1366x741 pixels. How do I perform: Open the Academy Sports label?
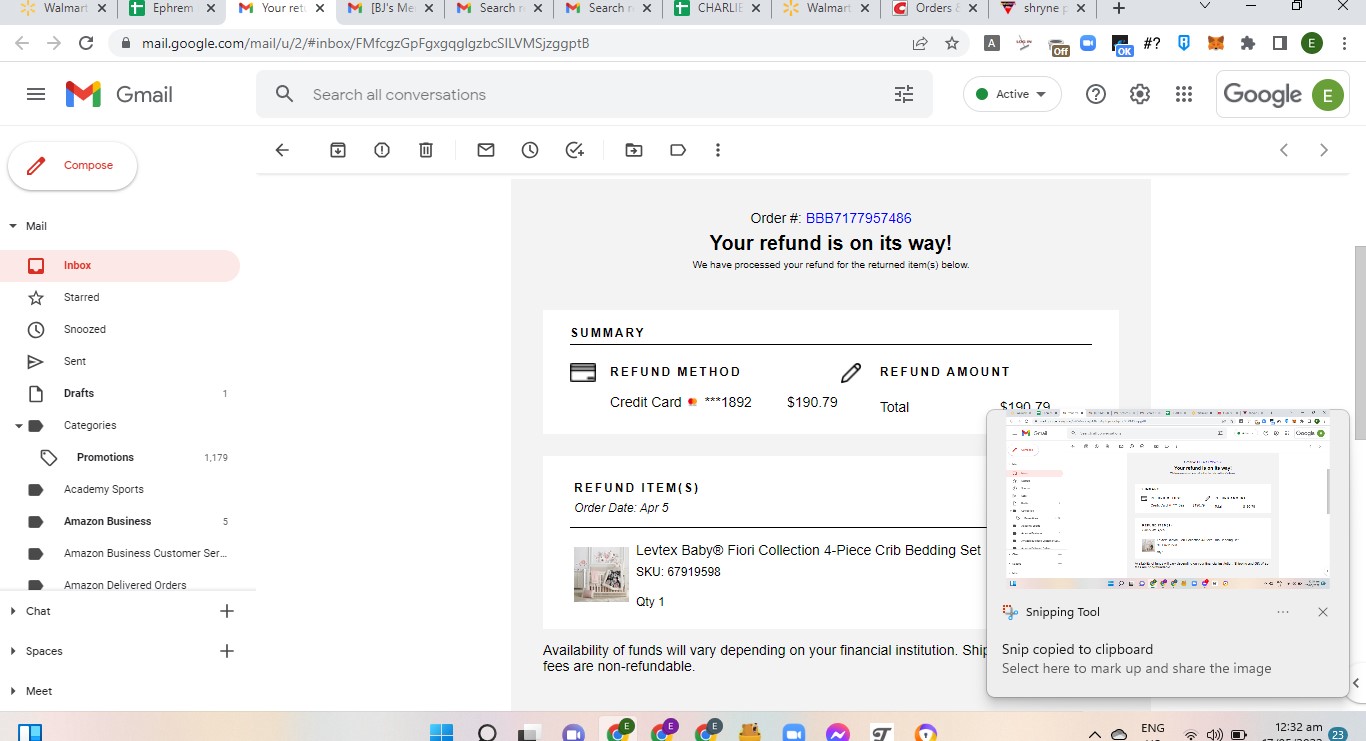[120, 490]
